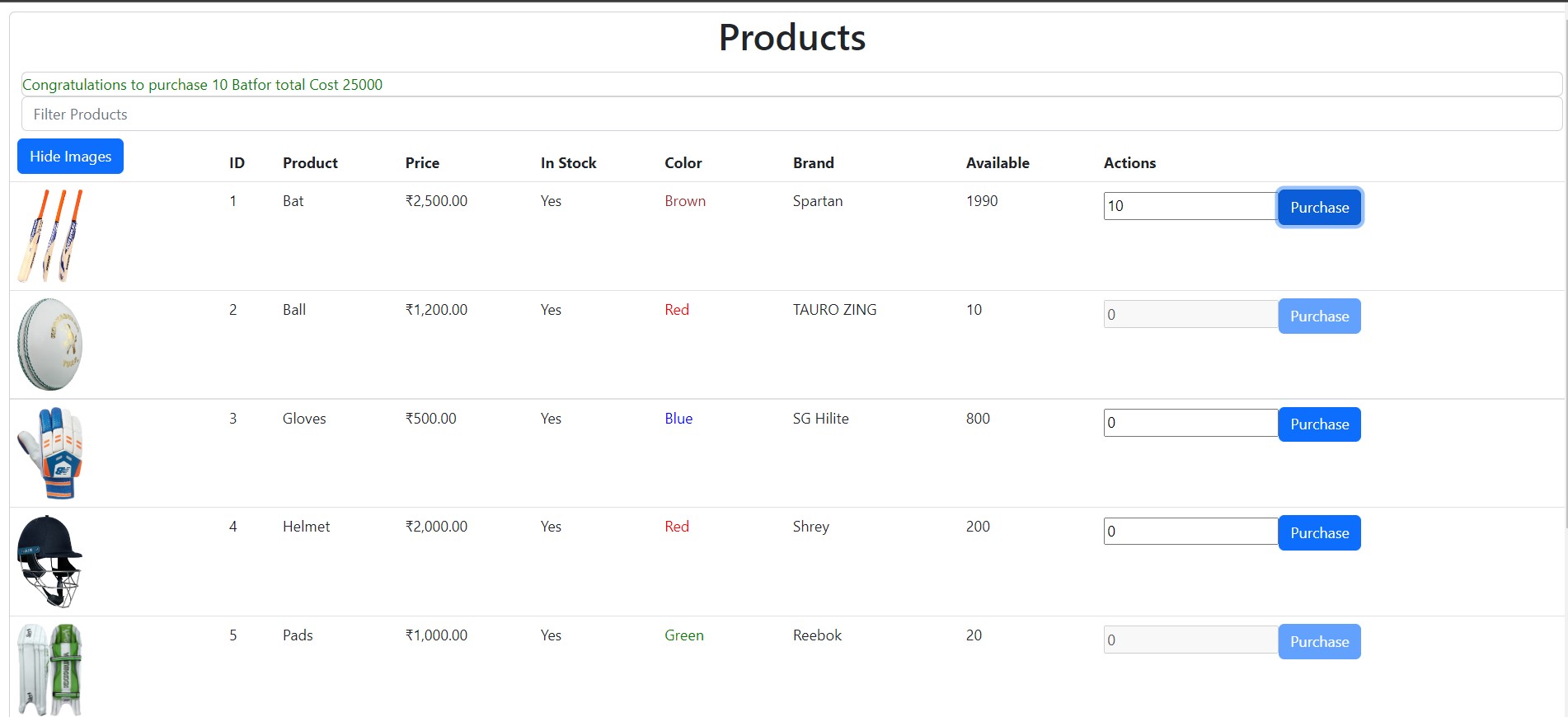Click the Purchase button for Gloves
This screenshot has width=1568, height=717.
1319,424
